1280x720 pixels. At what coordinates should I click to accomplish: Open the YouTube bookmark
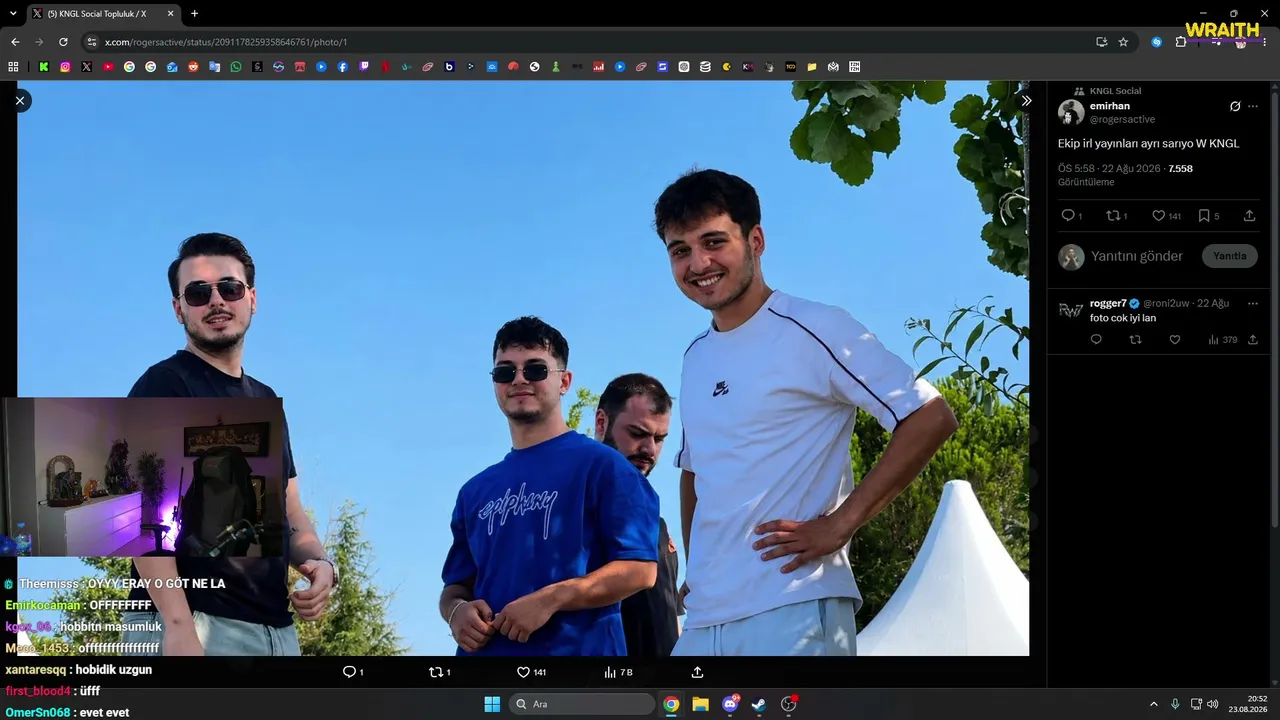tap(108, 67)
